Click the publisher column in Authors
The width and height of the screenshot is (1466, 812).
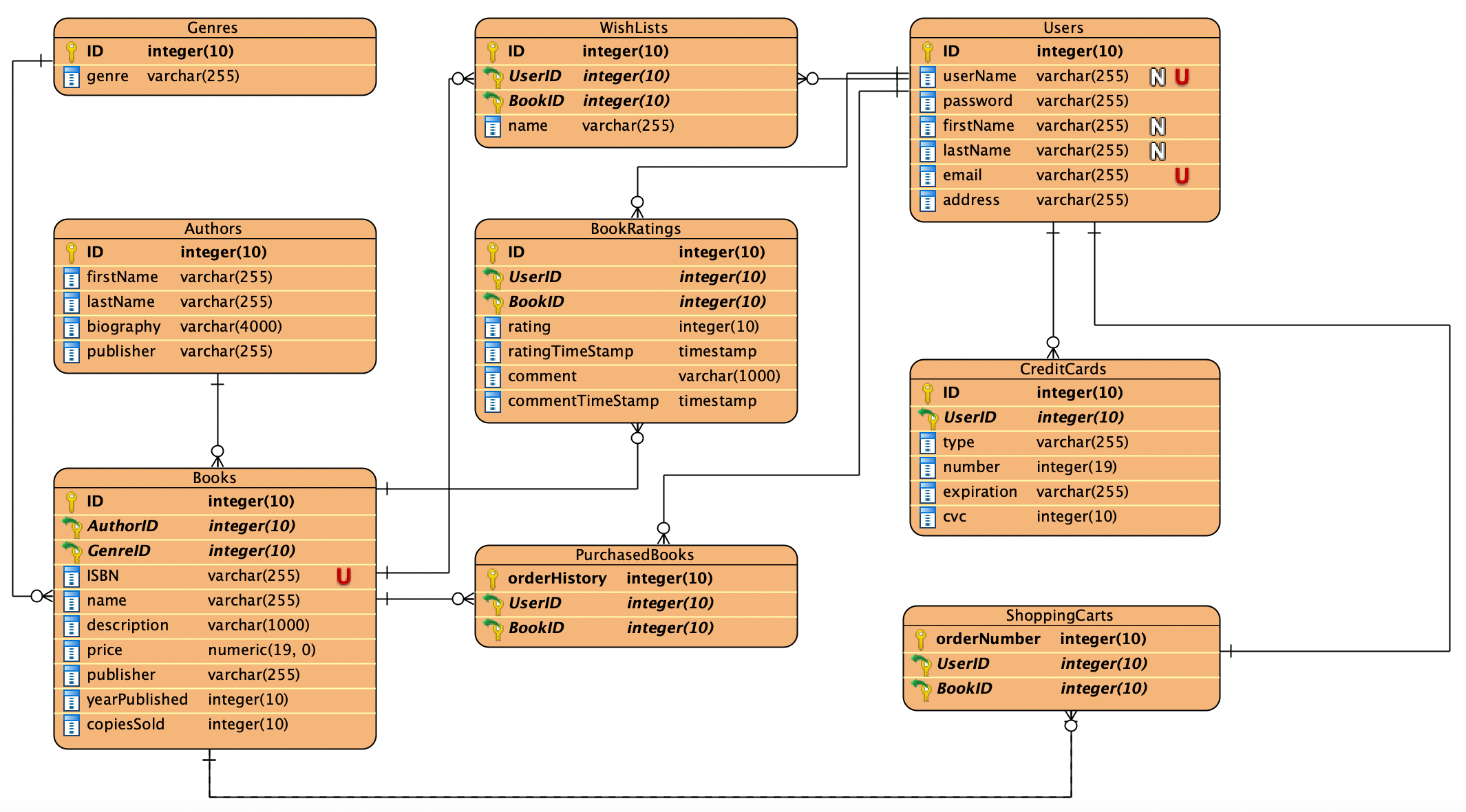(x=121, y=352)
